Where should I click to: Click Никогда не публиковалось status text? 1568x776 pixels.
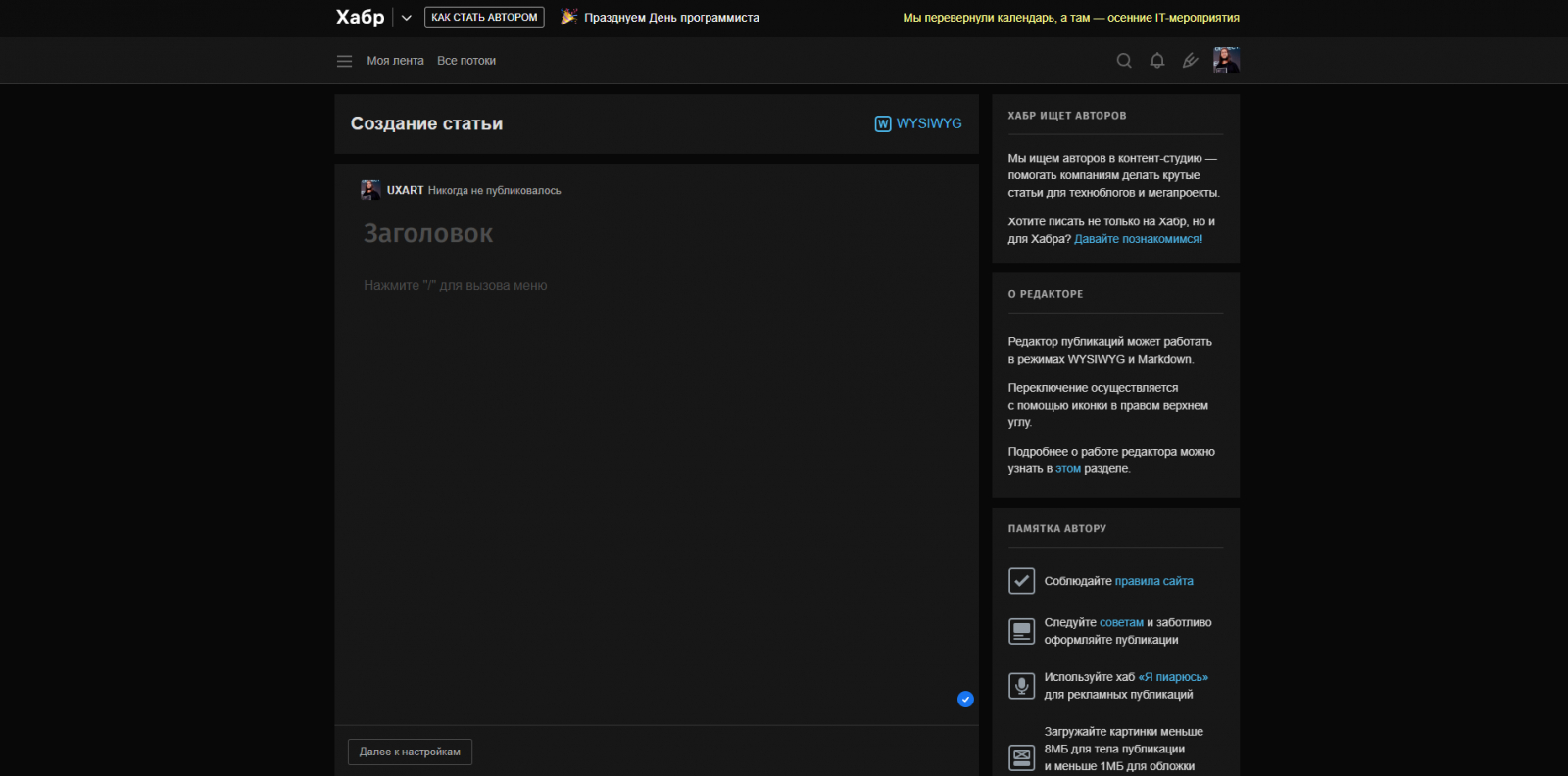[494, 191]
